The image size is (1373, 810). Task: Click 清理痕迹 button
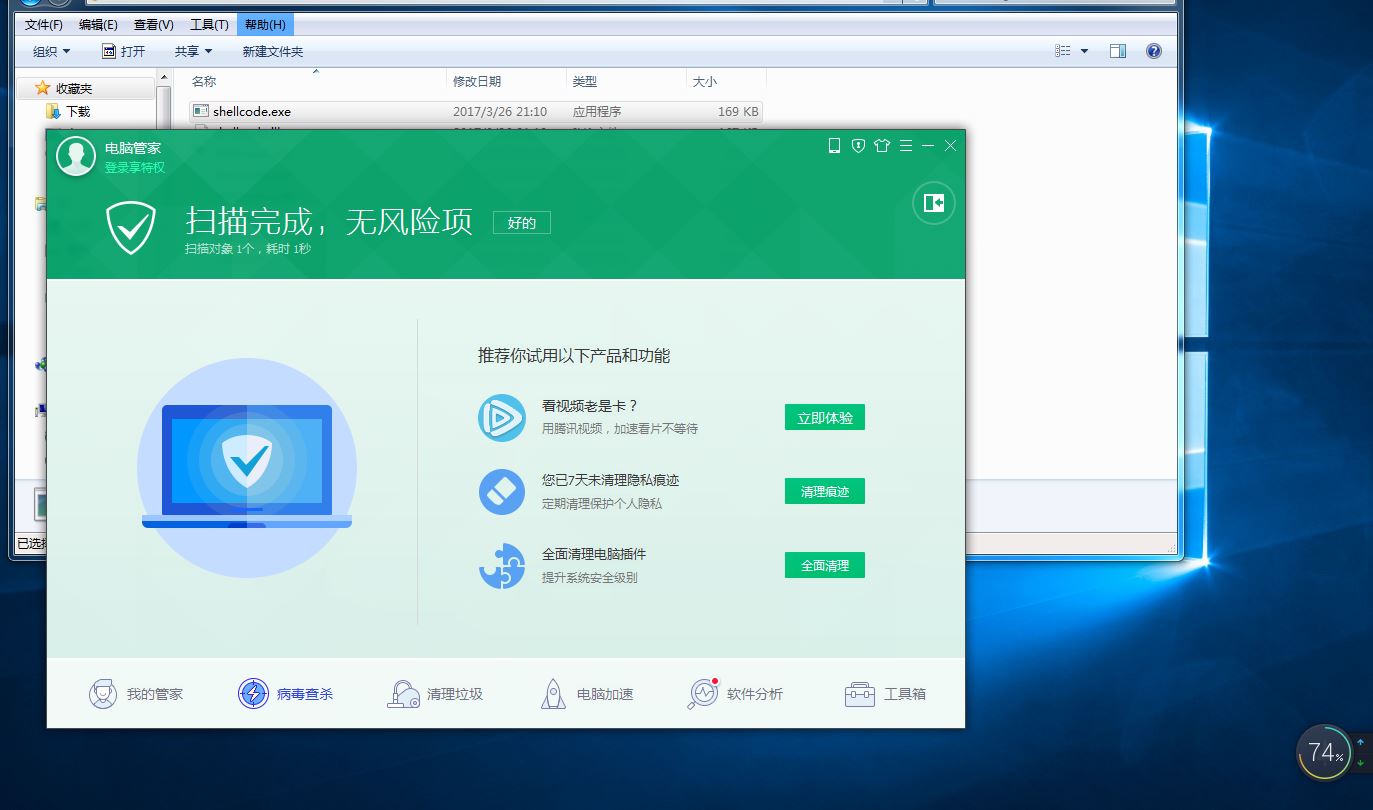pos(825,492)
